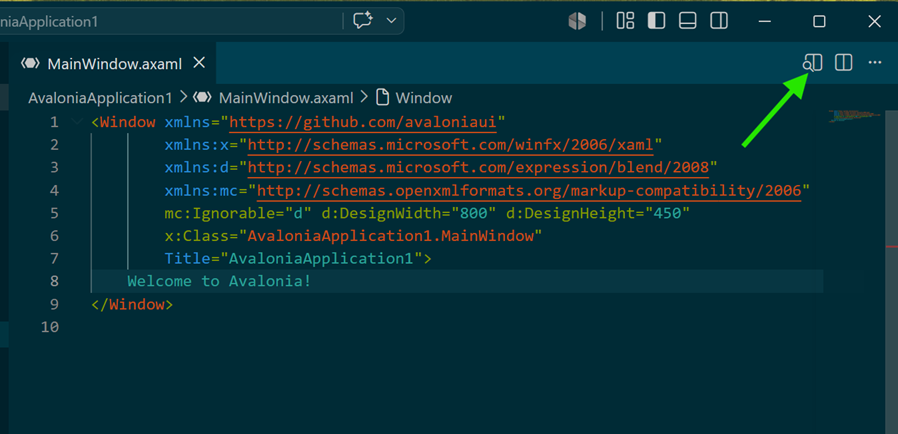
Task: Close the MainWindow.axaml tab
Action: point(199,63)
